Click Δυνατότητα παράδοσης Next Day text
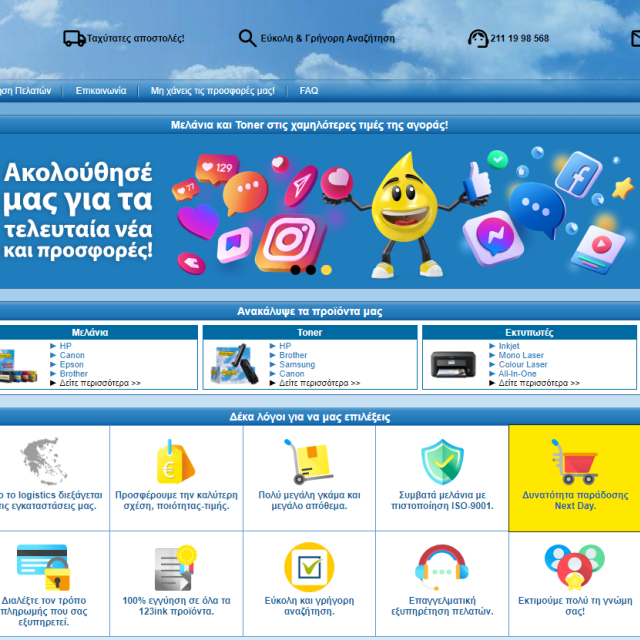The height and width of the screenshot is (640, 640). pyautogui.click(x=575, y=500)
